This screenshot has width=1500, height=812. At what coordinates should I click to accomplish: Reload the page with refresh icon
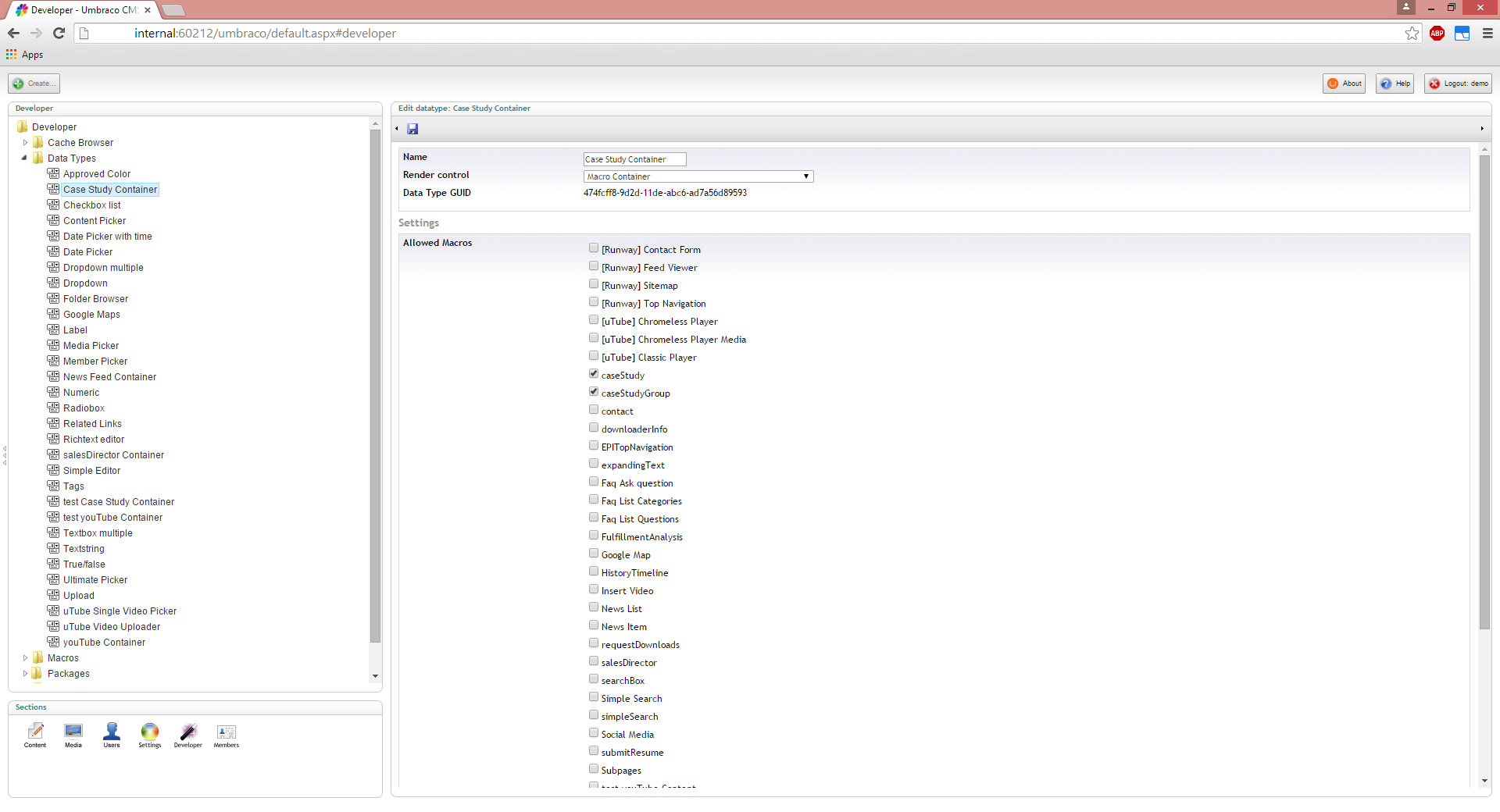coord(59,33)
